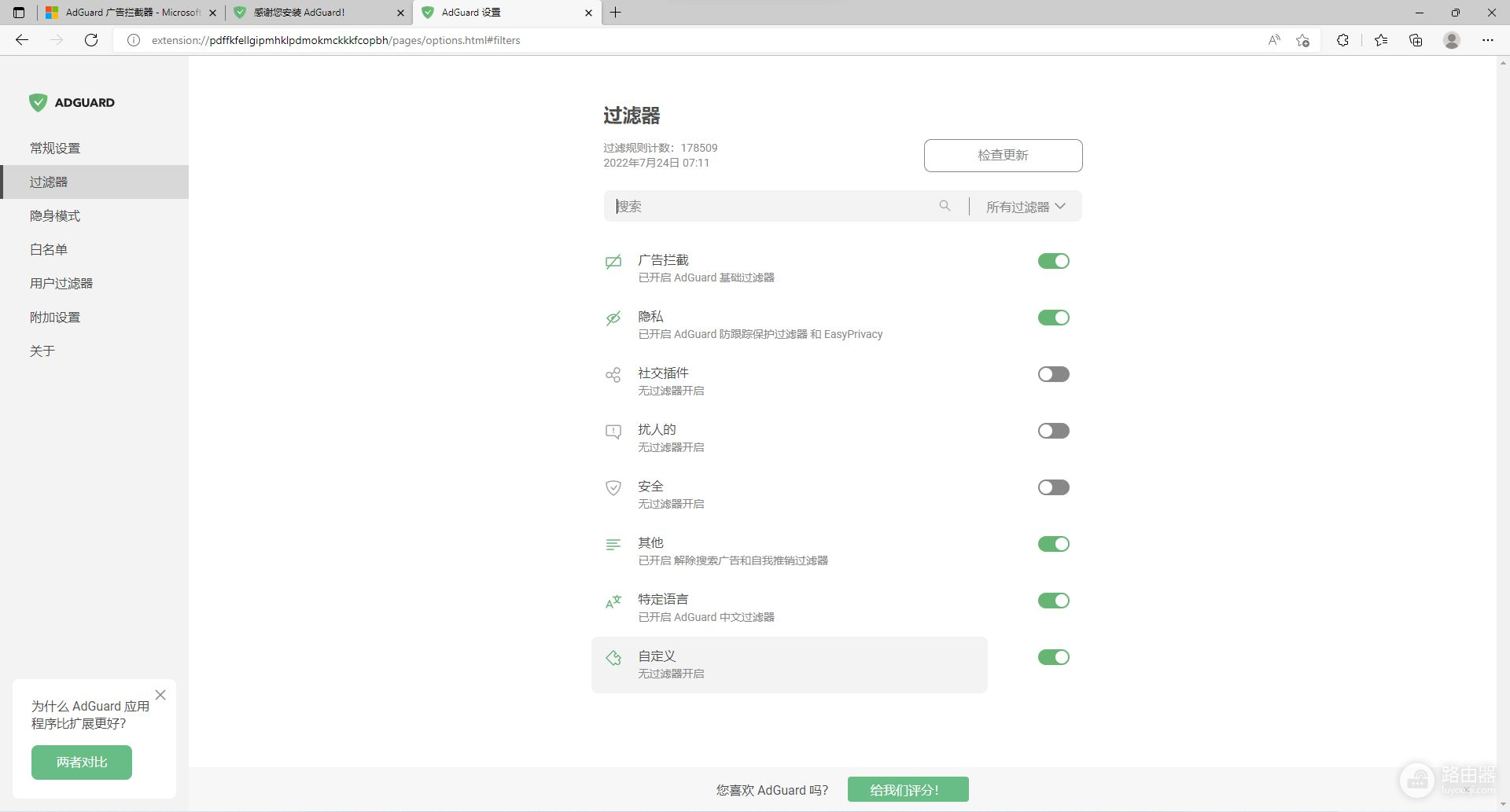The width and height of the screenshot is (1510, 812).
Task: Open the 所有过滤器 dropdown
Action: tap(1026, 207)
